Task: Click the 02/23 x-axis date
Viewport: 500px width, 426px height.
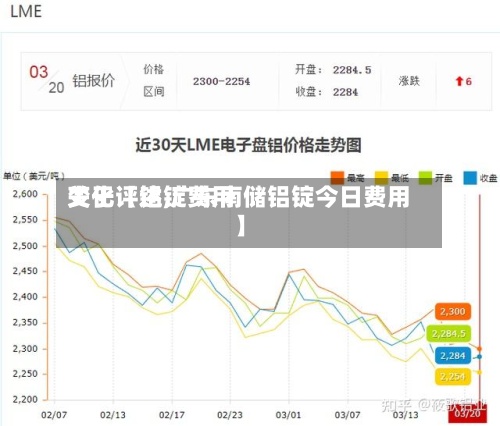Action: (x=230, y=415)
